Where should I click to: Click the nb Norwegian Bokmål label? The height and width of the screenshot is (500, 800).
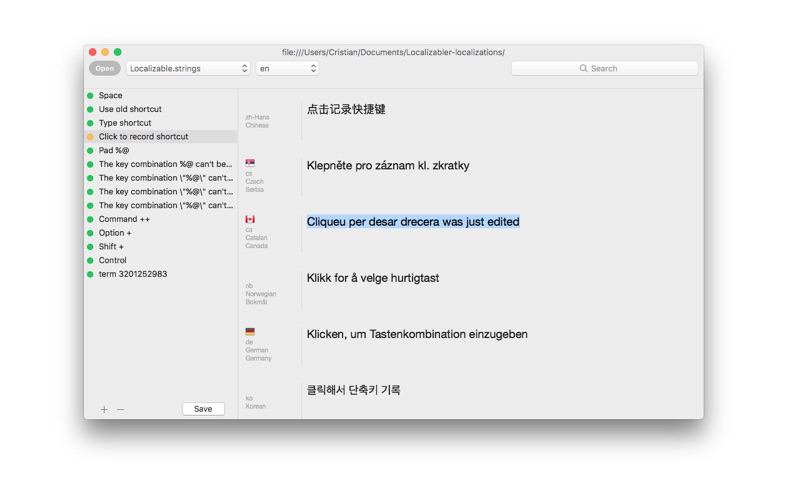(261, 294)
